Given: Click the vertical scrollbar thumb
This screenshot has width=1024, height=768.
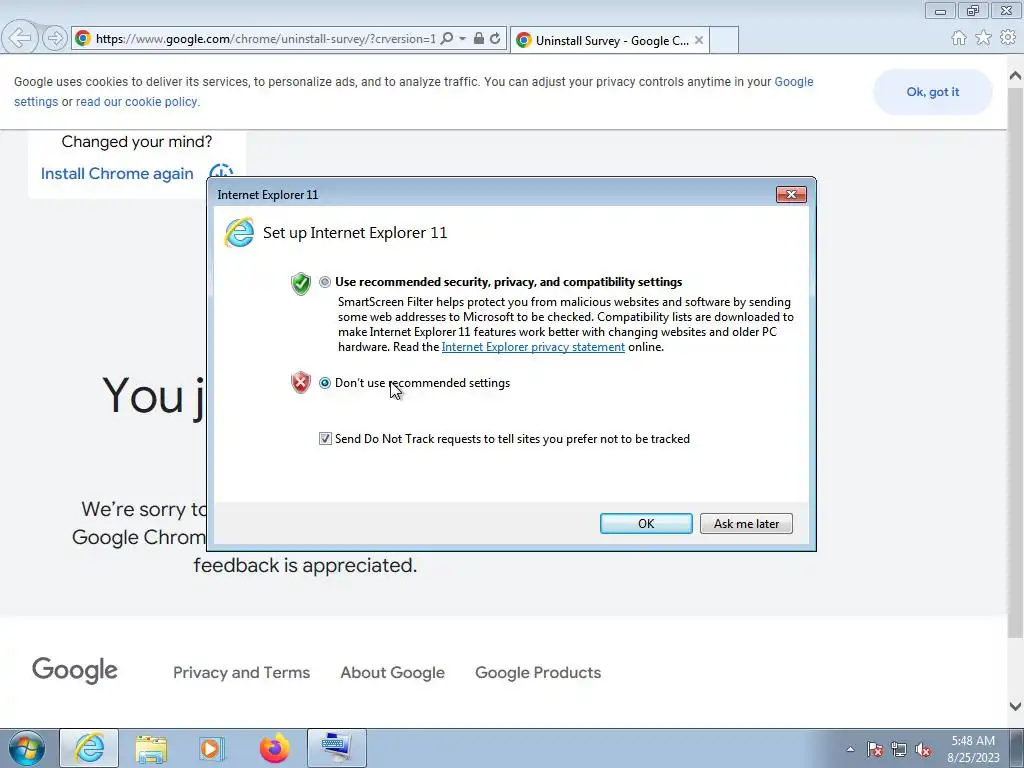Looking at the screenshot, I should click(x=1016, y=362).
